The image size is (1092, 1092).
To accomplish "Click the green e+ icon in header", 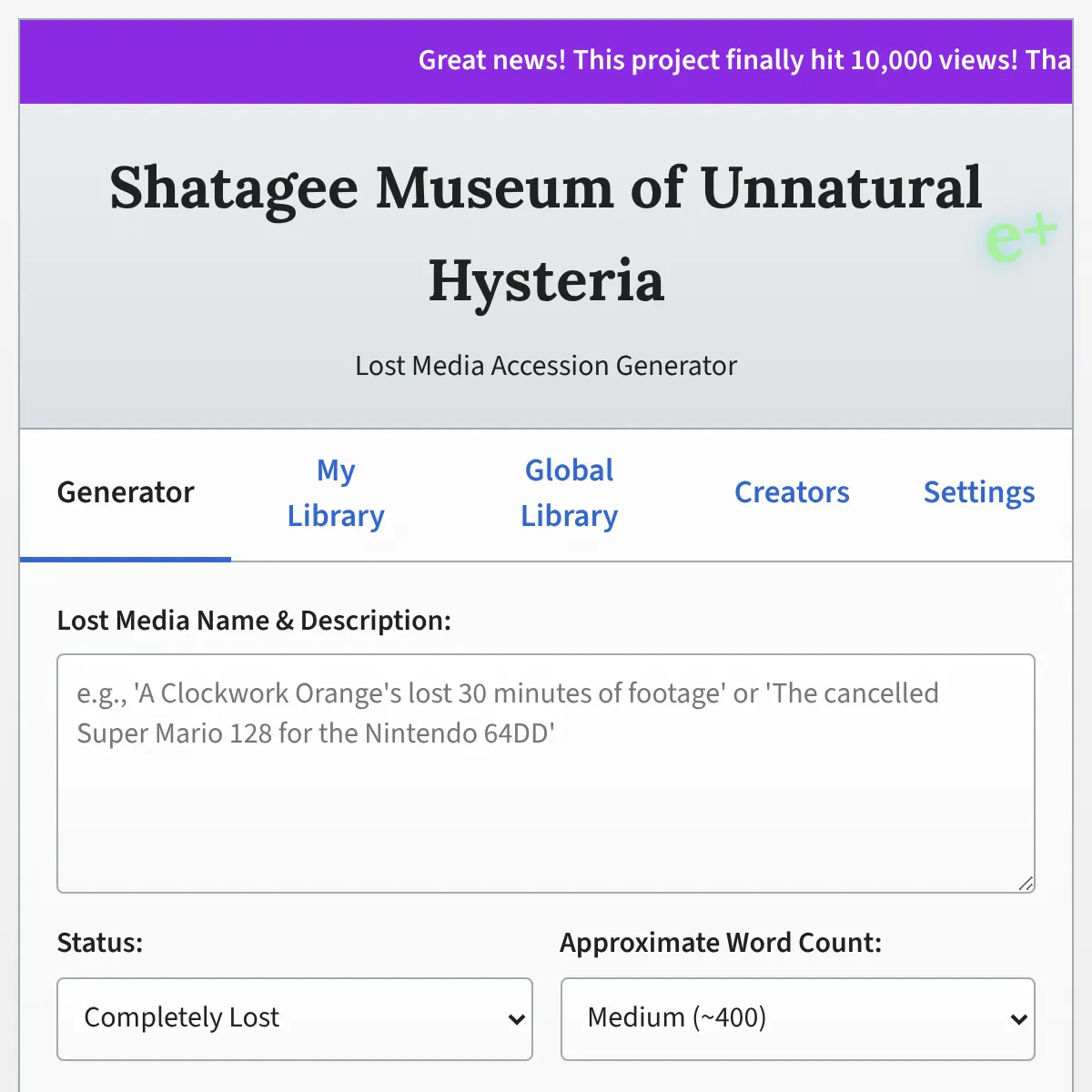I will [1021, 238].
